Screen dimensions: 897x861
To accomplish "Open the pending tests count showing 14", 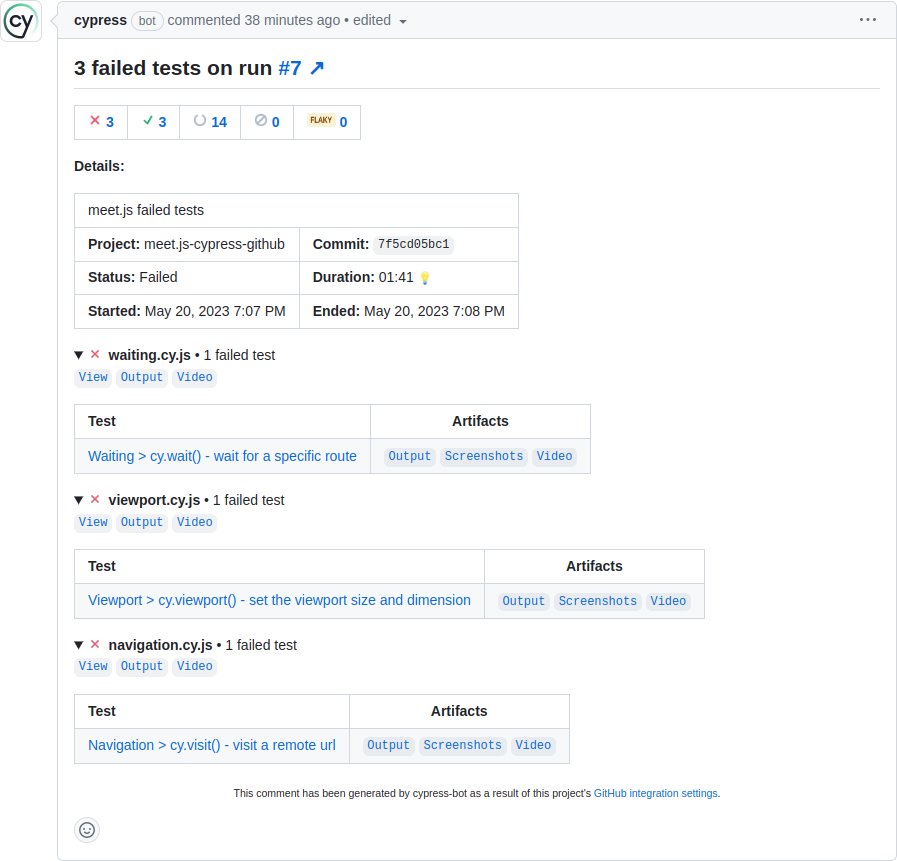I will pyautogui.click(x=210, y=122).
